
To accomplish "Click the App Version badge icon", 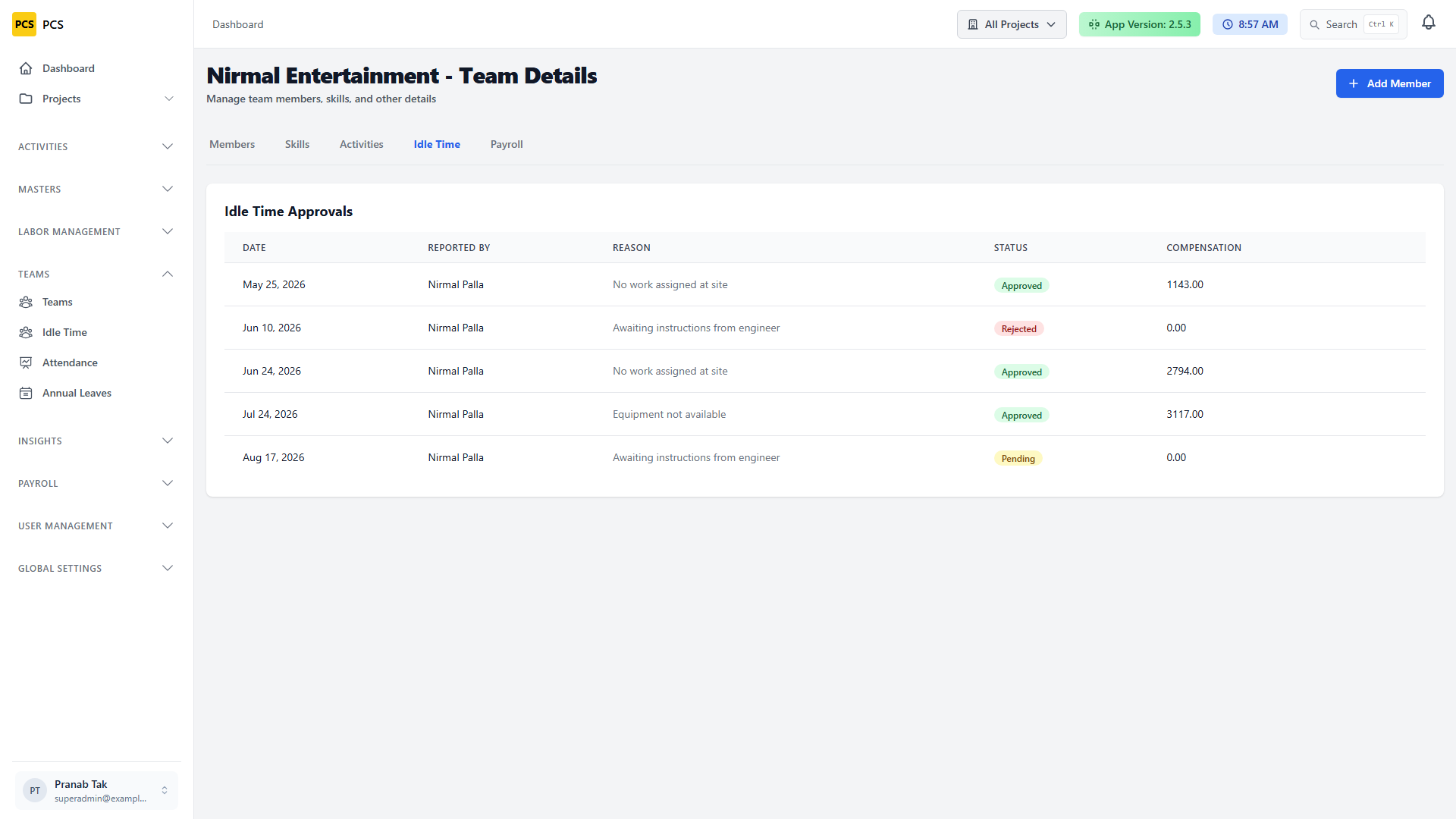I will coord(1094,24).
